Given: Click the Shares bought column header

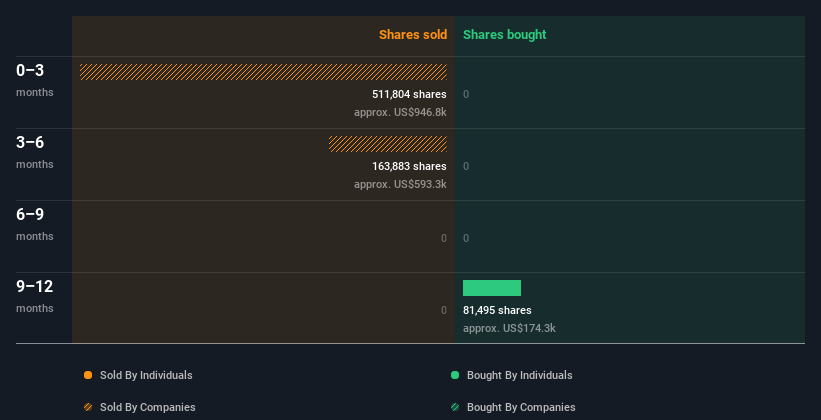Looking at the screenshot, I should point(504,35).
